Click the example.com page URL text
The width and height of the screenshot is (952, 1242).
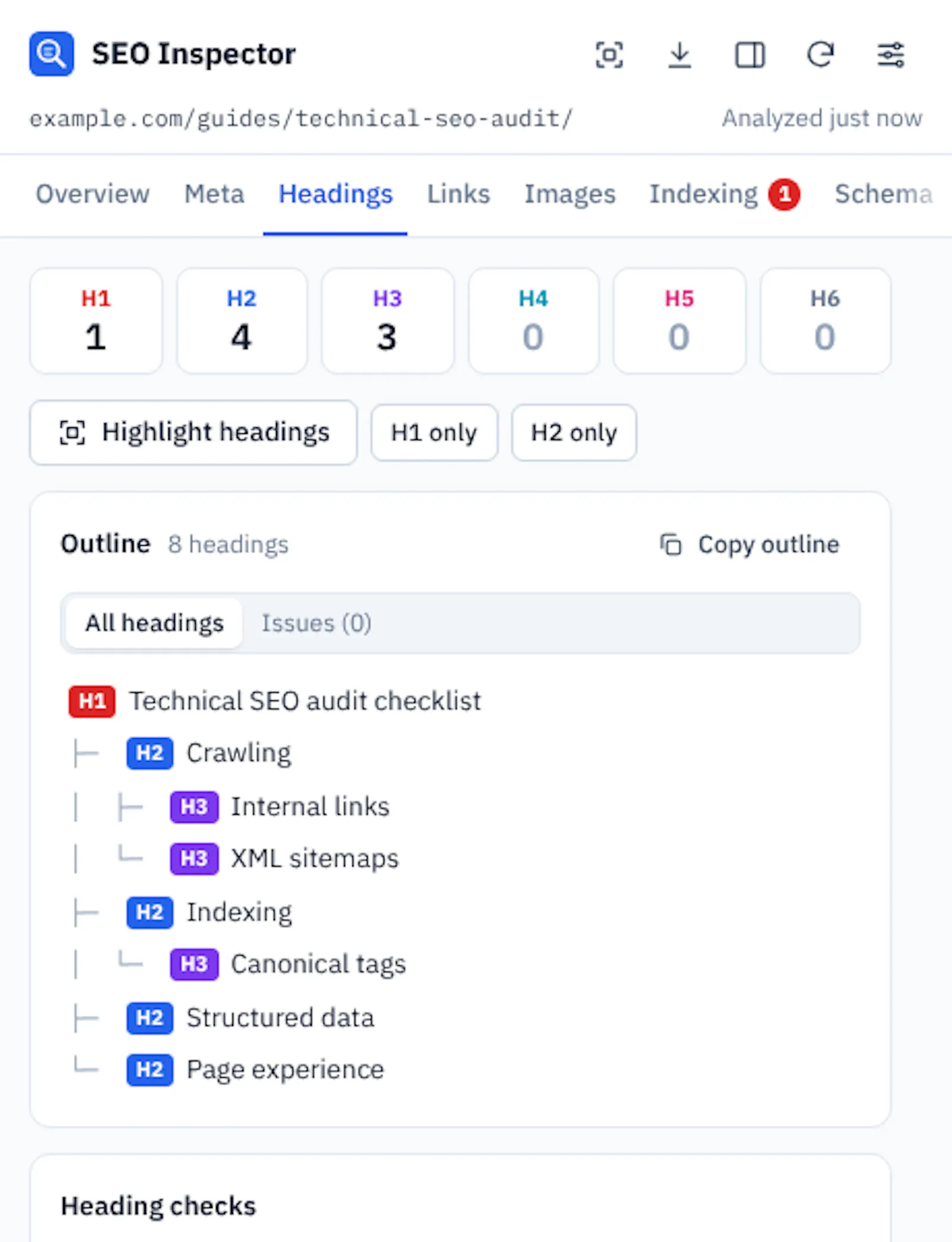[301, 119]
